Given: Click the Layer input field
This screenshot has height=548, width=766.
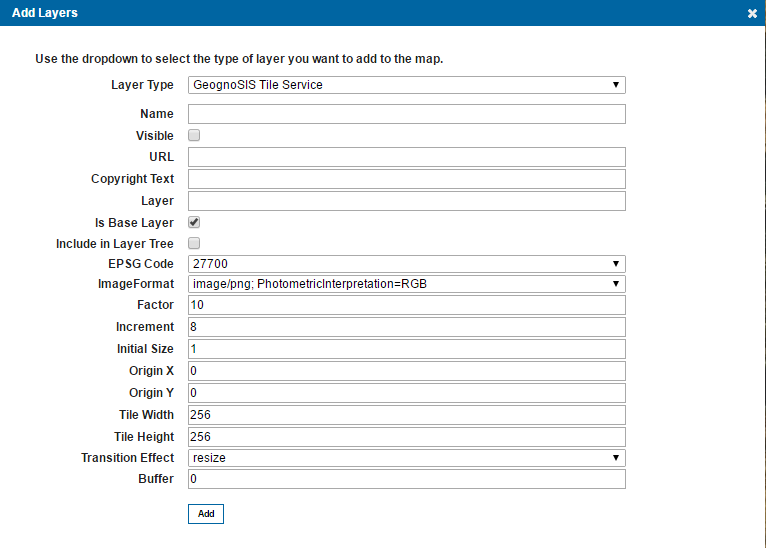Looking at the screenshot, I should pyautogui.click(x=406, y=201).
